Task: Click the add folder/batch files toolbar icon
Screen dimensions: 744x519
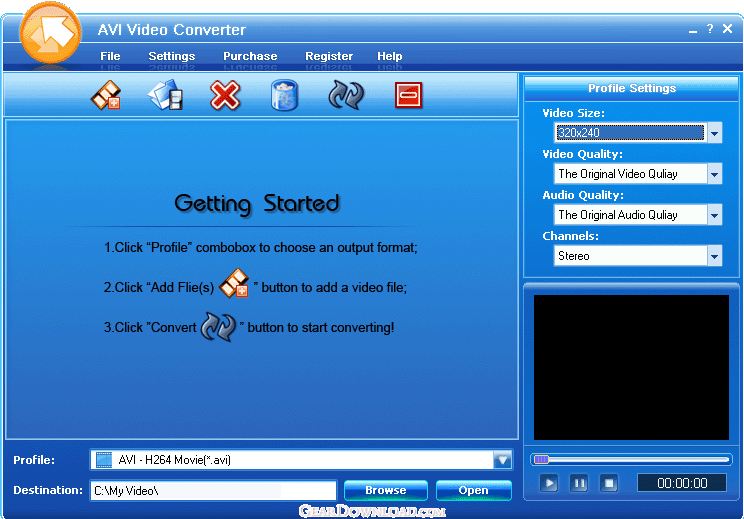Action: [x=165, y=95]
